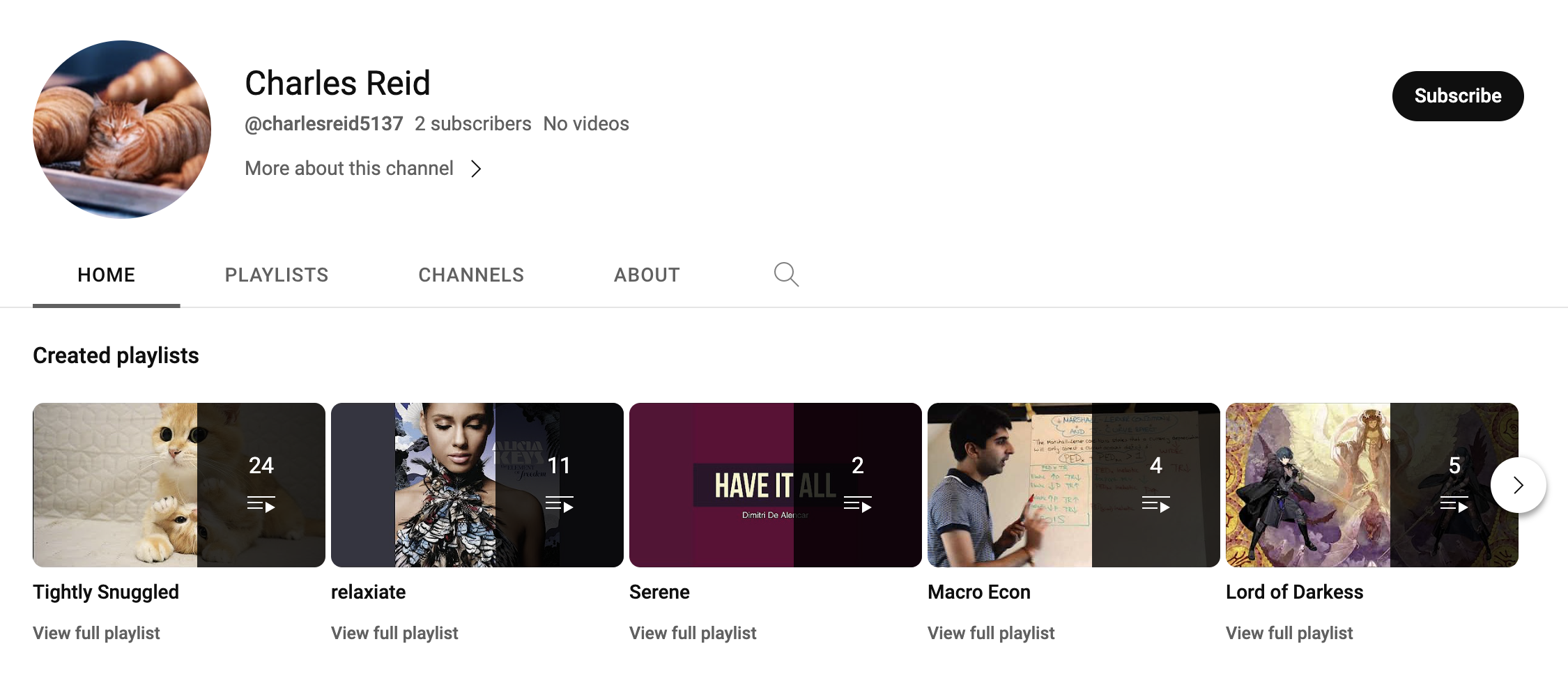View full playlist under Tightly Snuggled
The image size is (1568, 690).
tap(96, 634)
